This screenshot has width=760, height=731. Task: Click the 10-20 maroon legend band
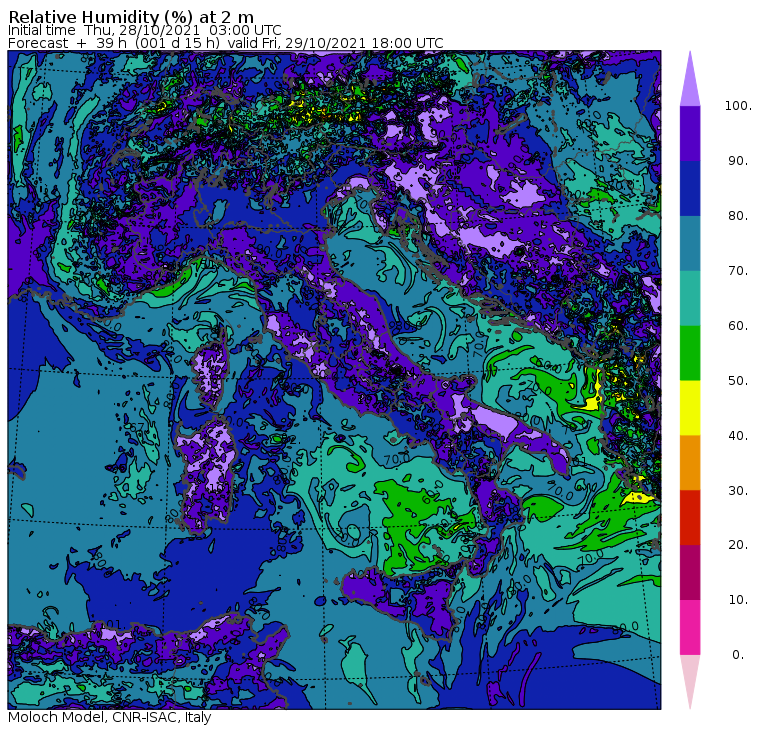pos(690,572)
